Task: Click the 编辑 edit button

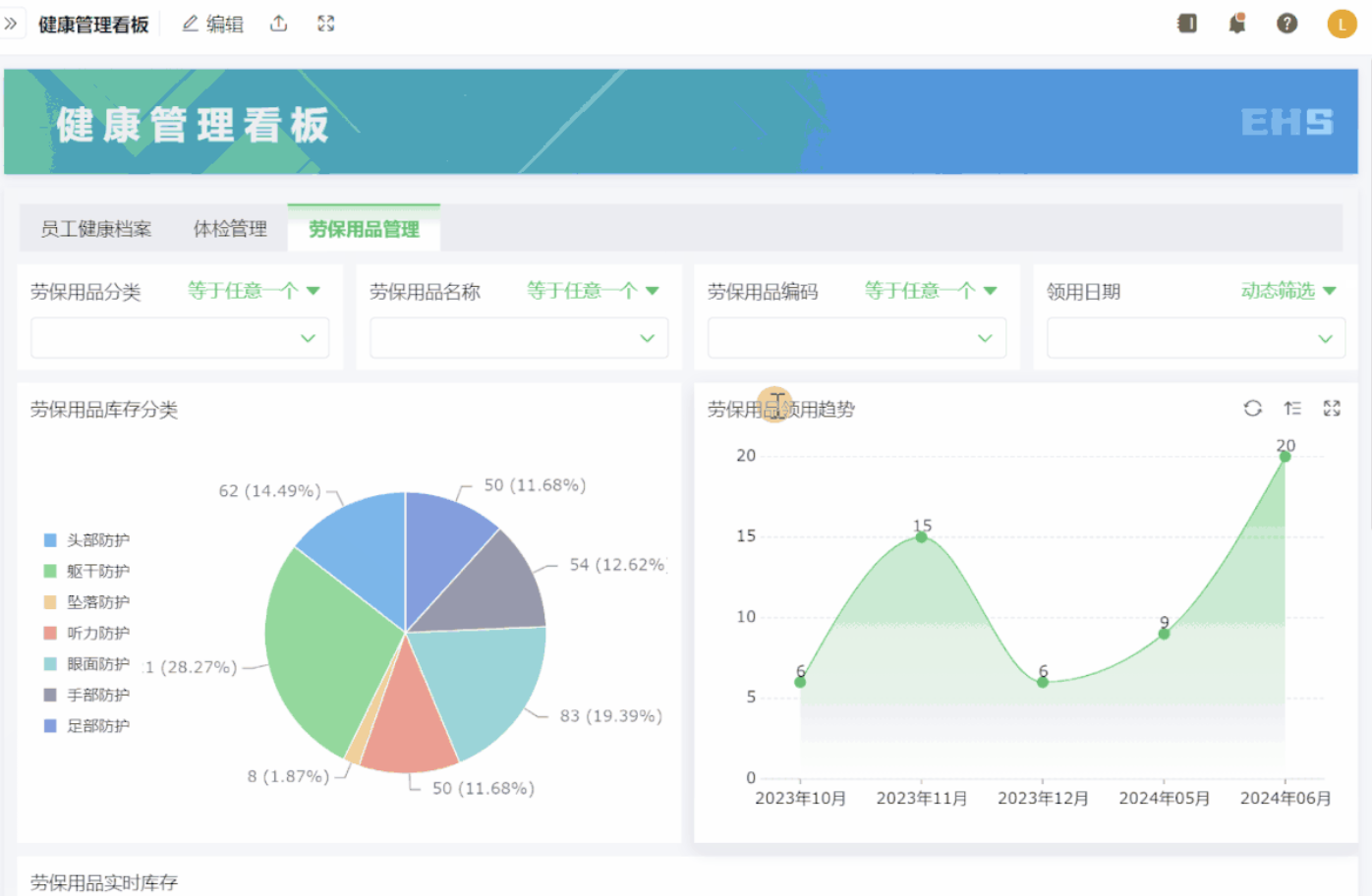Action: tap(213, 24)
